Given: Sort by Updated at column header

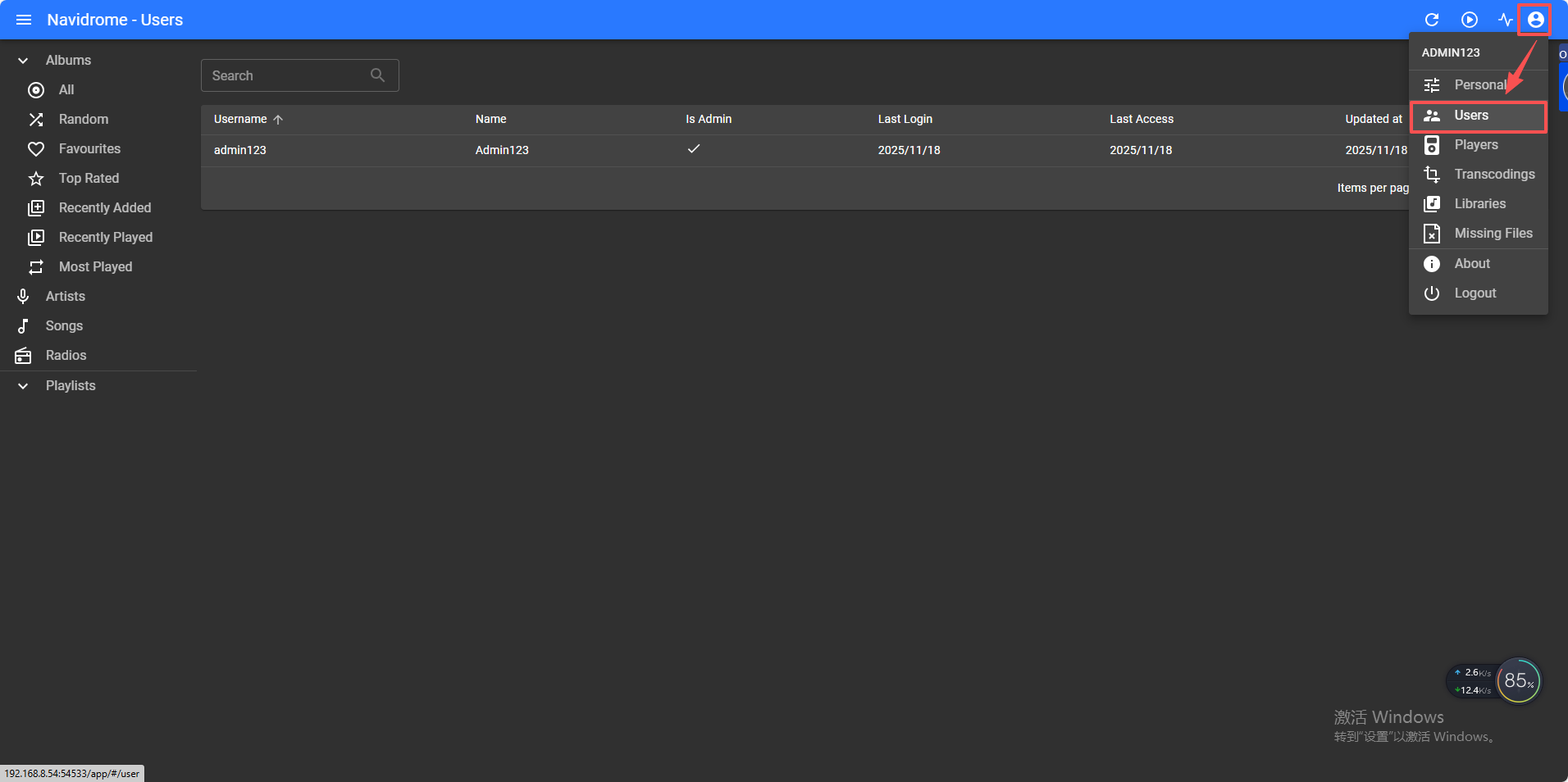Looking at the screenshot, I should pyautogui.click(x=1374, y=120).
